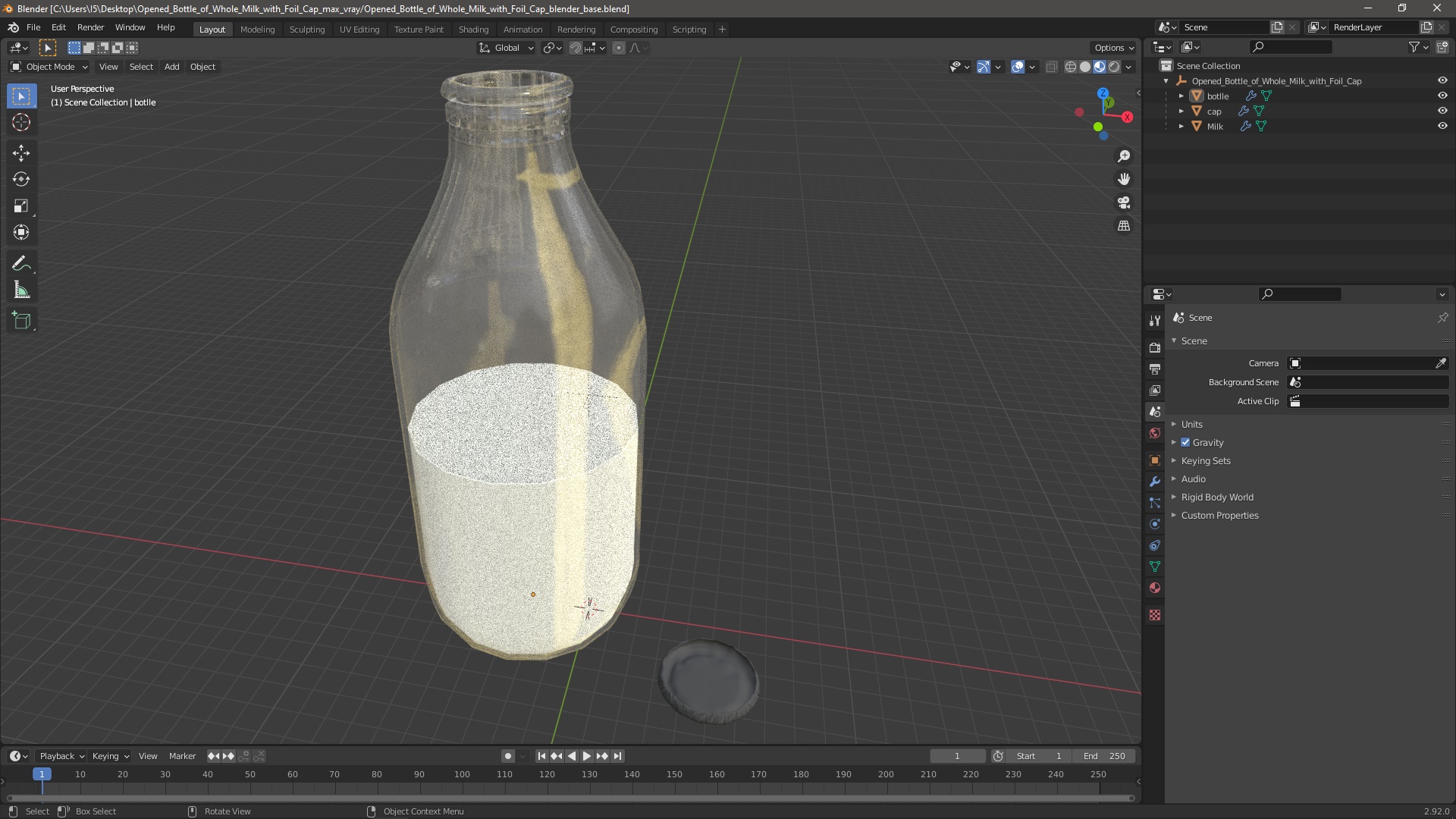Viewport: 1456px width, 819px height.
Task: Open the Options dropdown in viewport
Action: click(x=1114, y=48)
